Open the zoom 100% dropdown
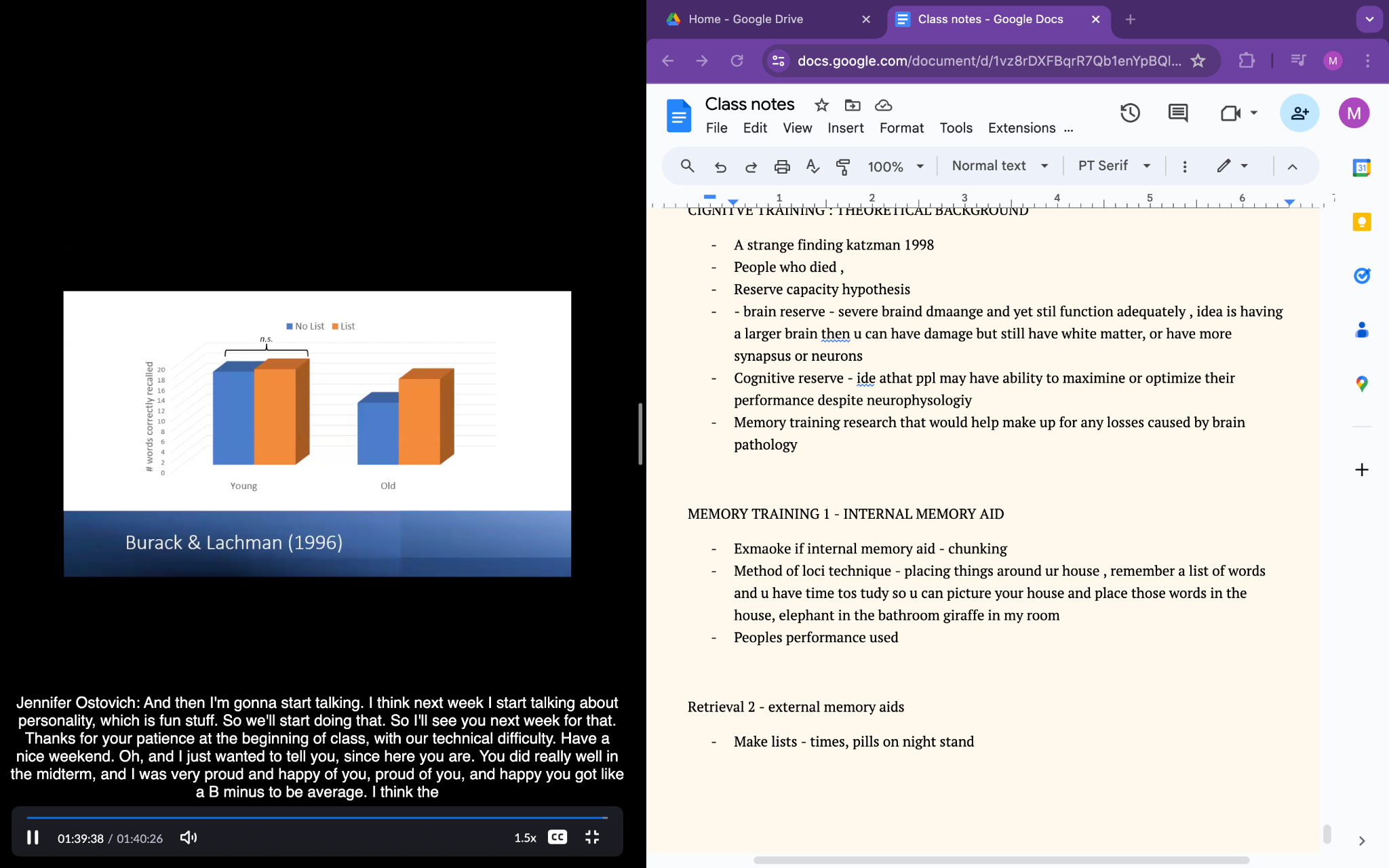 [x=895, y=166]
